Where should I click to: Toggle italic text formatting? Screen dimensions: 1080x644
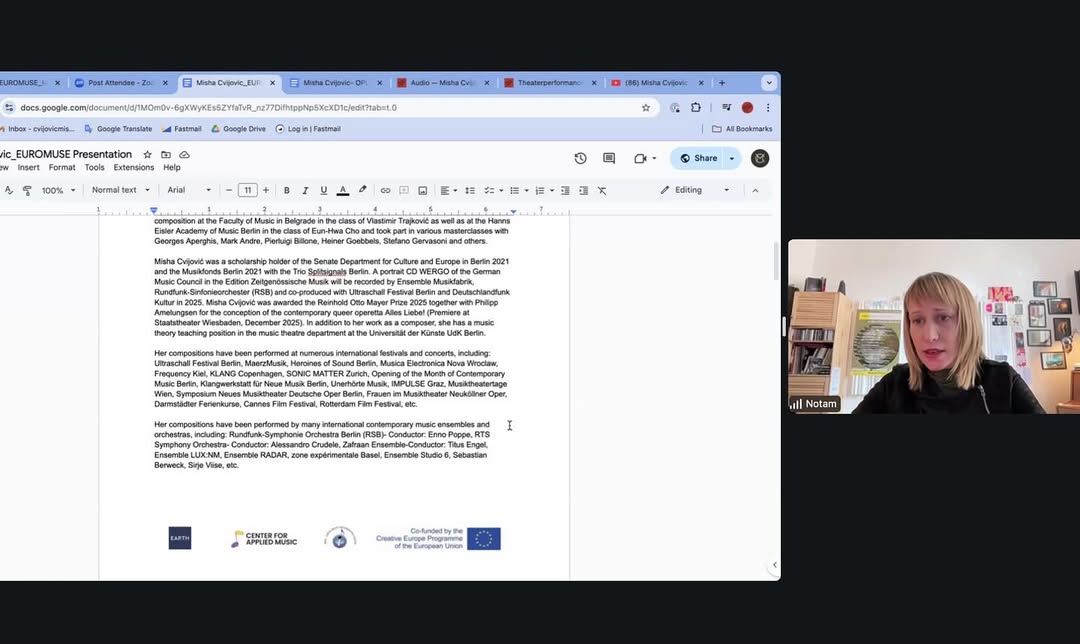click(305, 190)
